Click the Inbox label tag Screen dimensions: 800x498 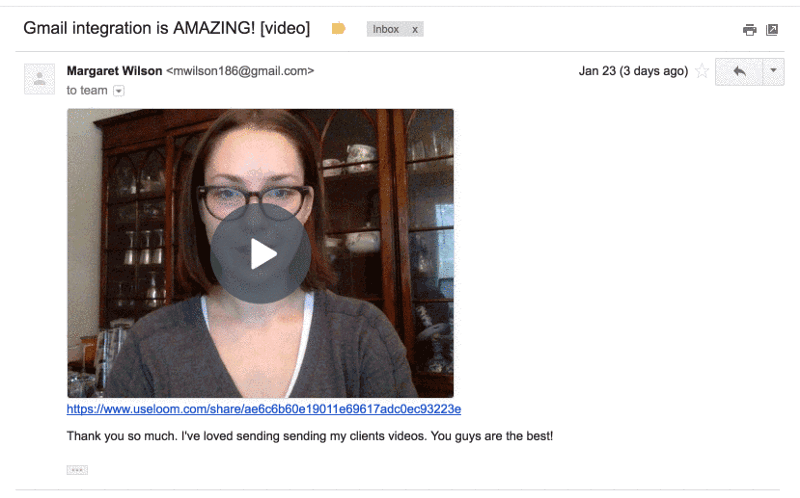[386, 30]
